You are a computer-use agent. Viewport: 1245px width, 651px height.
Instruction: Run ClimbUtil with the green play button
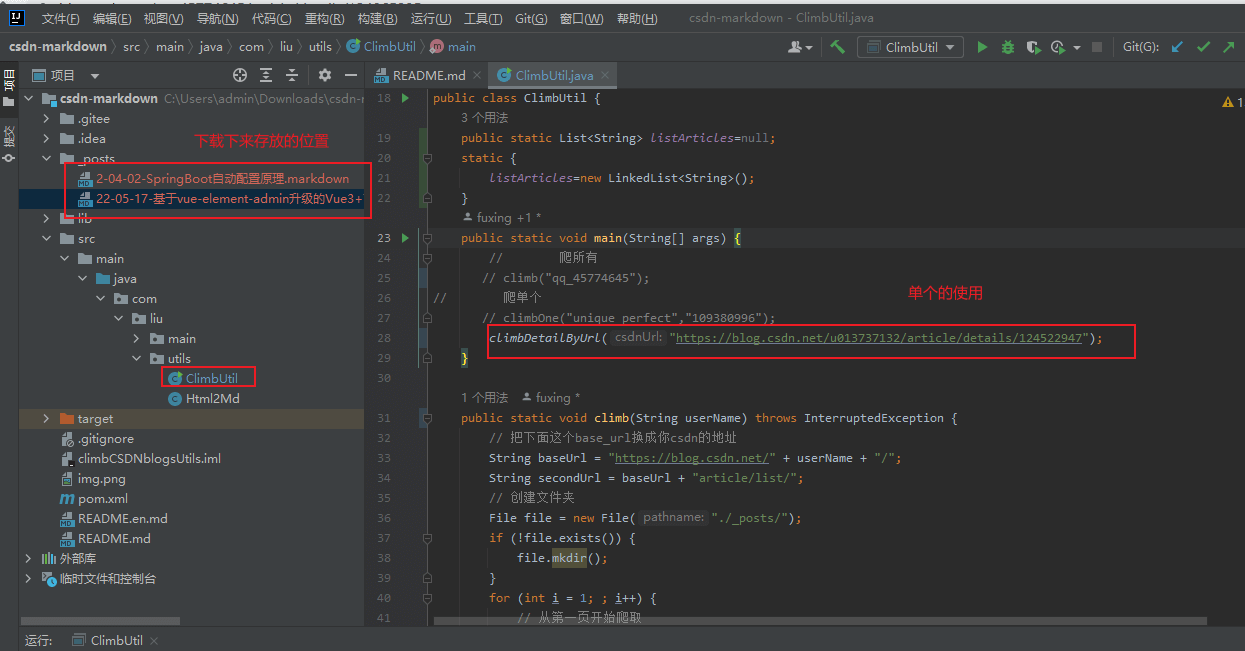(x=982, y=47)
